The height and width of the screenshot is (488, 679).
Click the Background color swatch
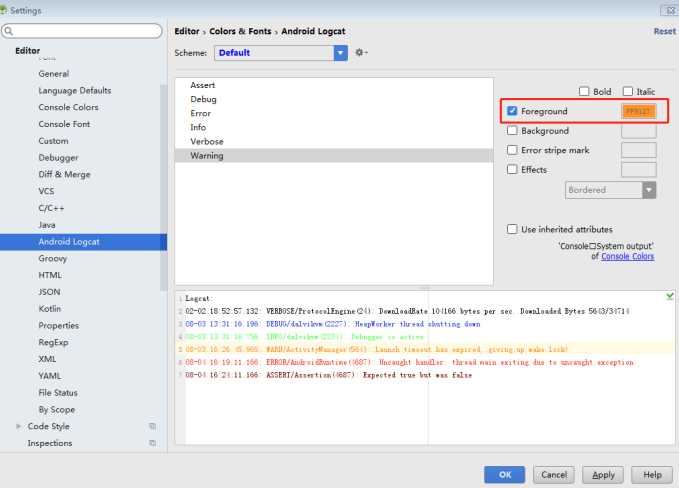point(639,131)
